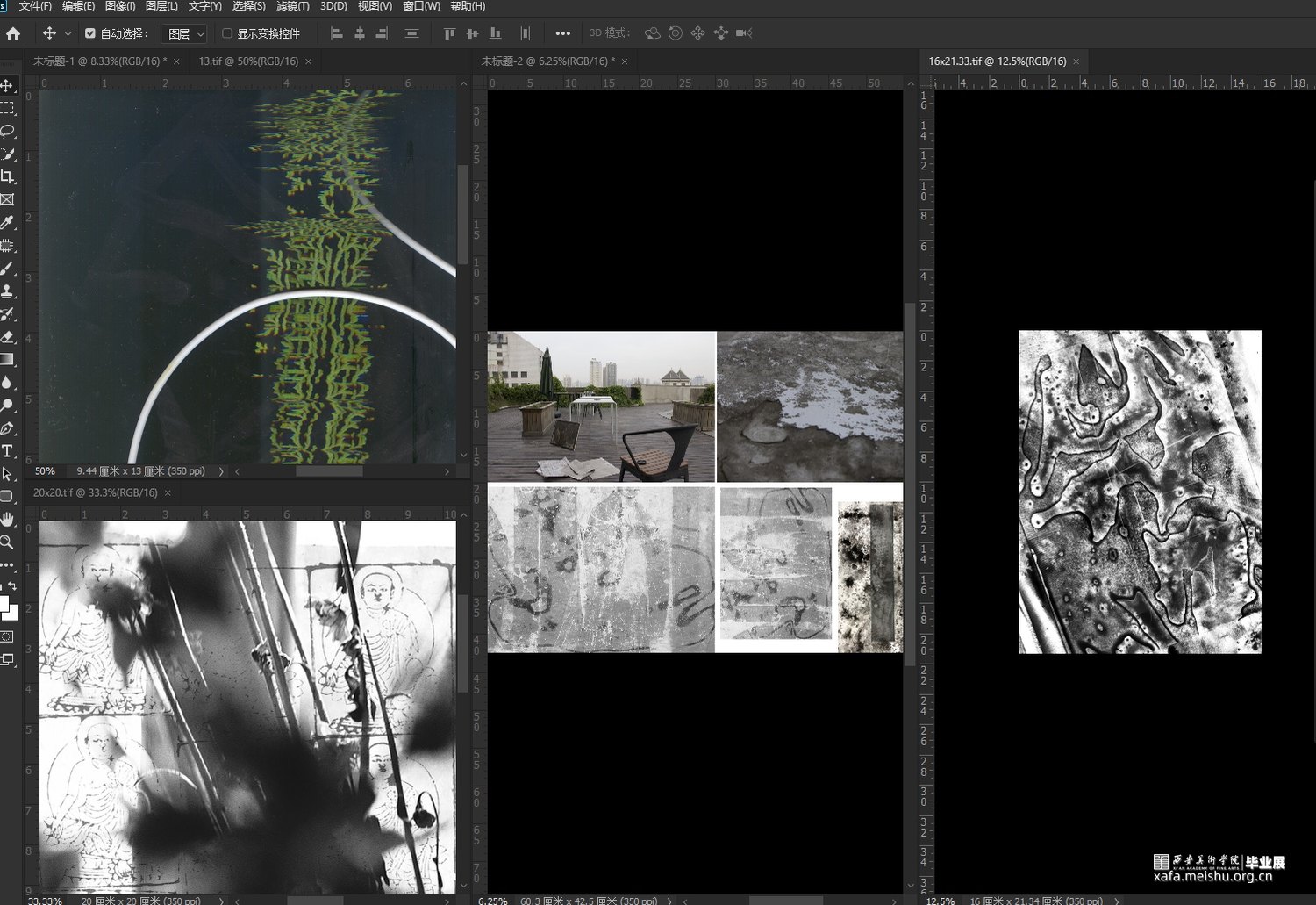Switch to the 13.tif document tab
1316x905 pixels.
point(248,61)
